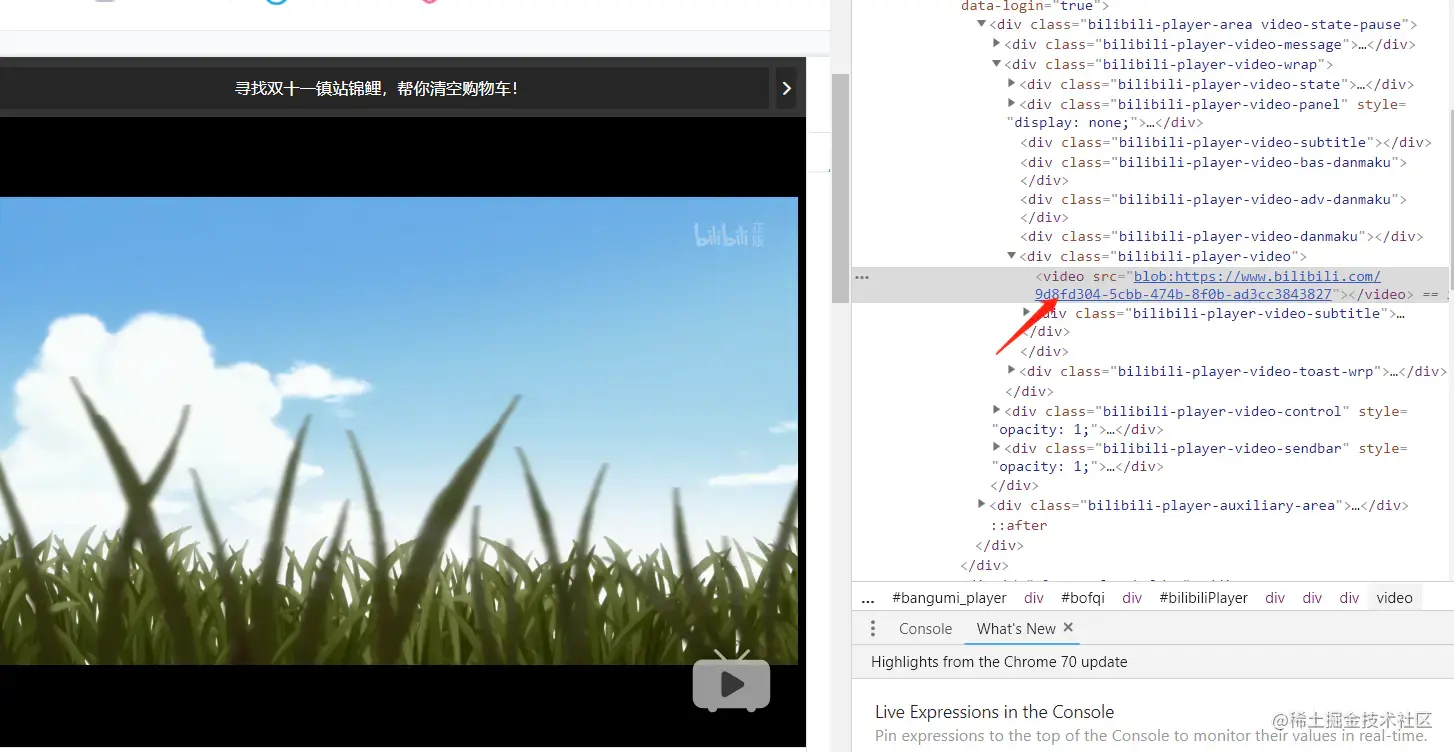This screenshot has height=752, width=1454.
Task: Expand the bilibili-player-video-panel node
Action: pyautogui.click(x=1012, y=103)
